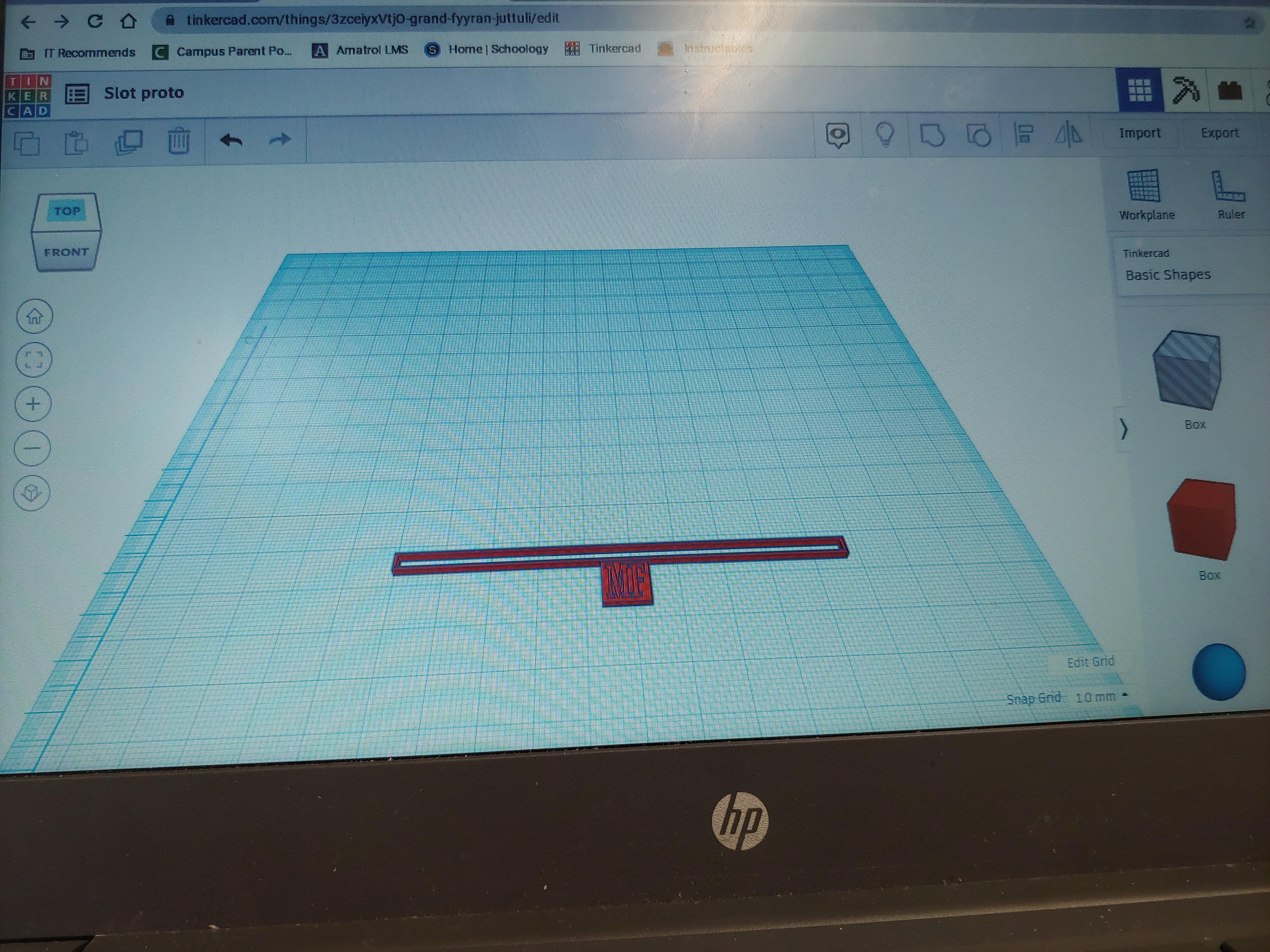The height and width of the screenshot is (952, 1270).
Task: Click the Mirror tool icon
Action: (x=1068, y=135)
